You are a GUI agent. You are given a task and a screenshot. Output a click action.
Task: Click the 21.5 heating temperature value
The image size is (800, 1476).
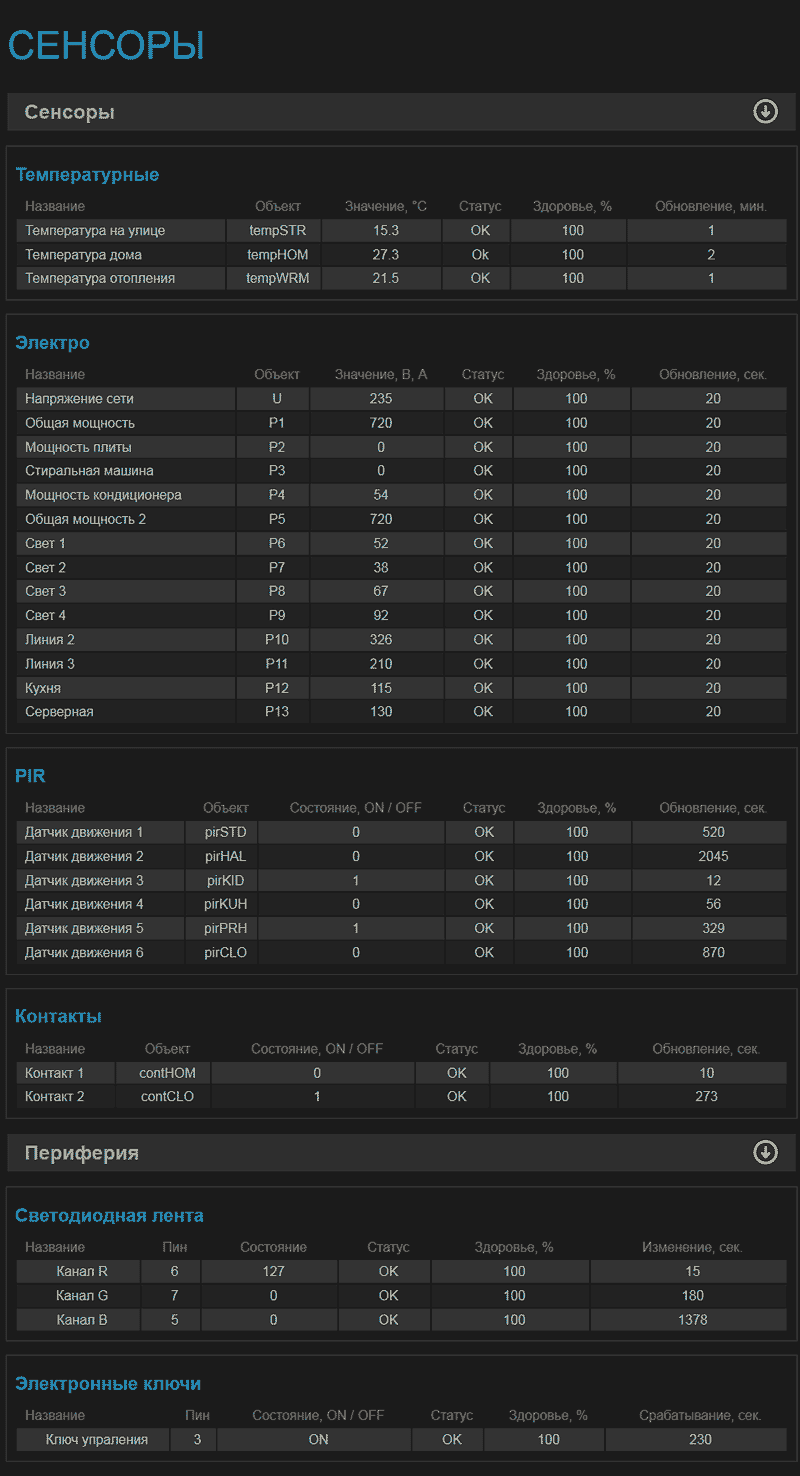386,279
